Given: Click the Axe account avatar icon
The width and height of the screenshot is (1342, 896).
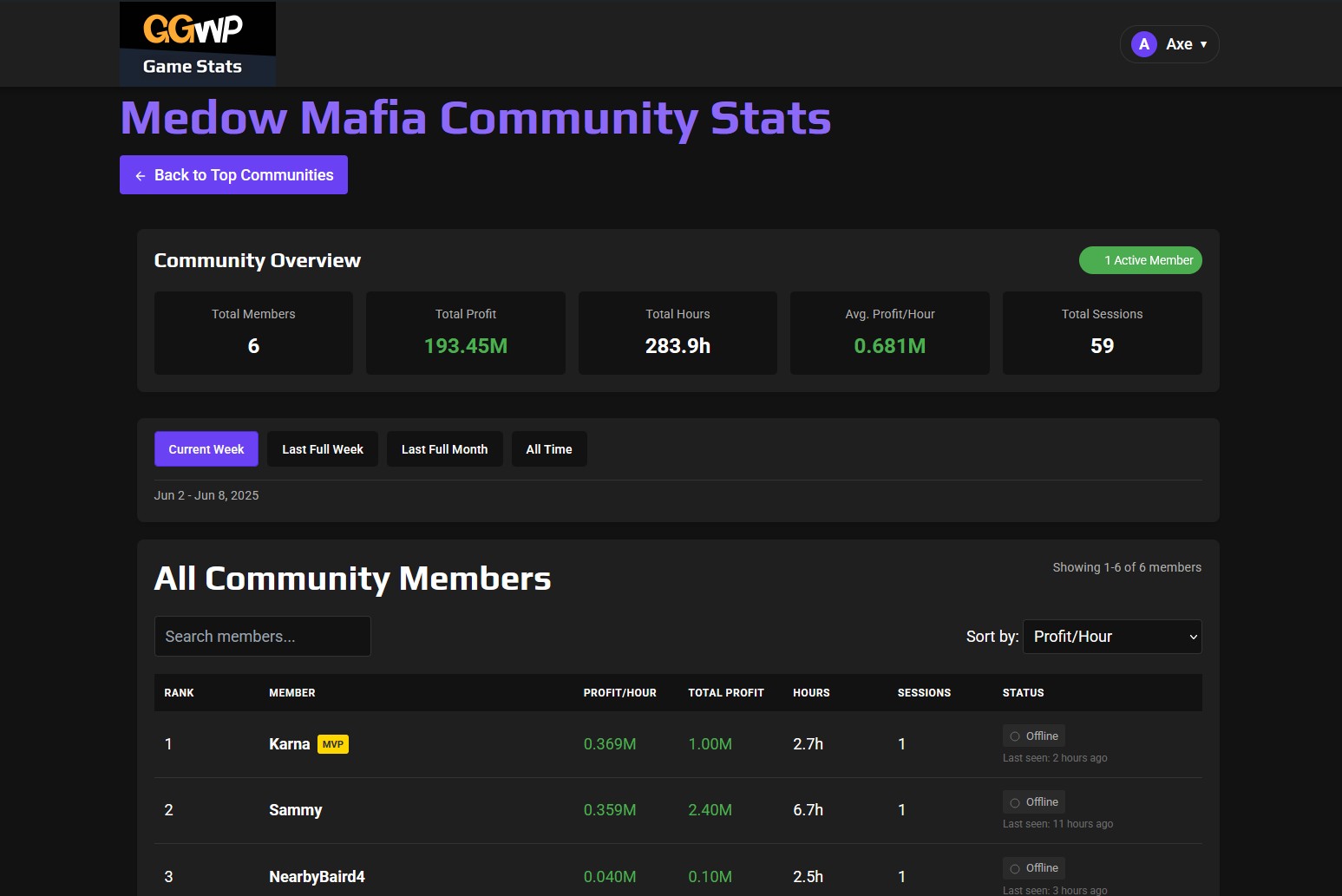Looking at the screenshot, I should click(1143, 43).
